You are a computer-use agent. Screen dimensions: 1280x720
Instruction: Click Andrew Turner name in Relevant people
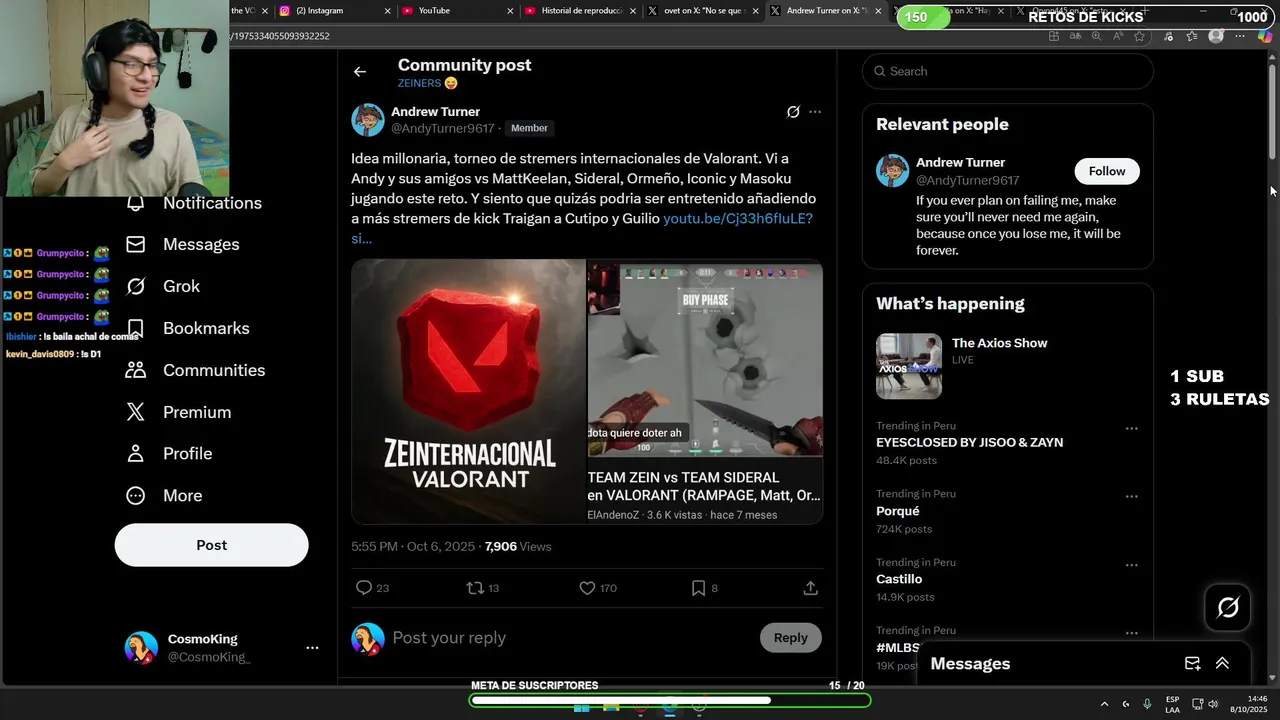[x=960, y=162]
